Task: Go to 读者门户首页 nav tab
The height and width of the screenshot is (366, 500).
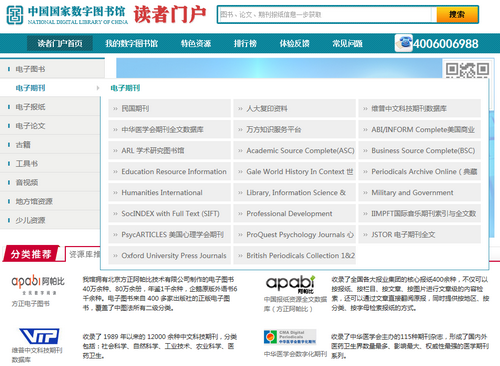Action: [60, 43]
